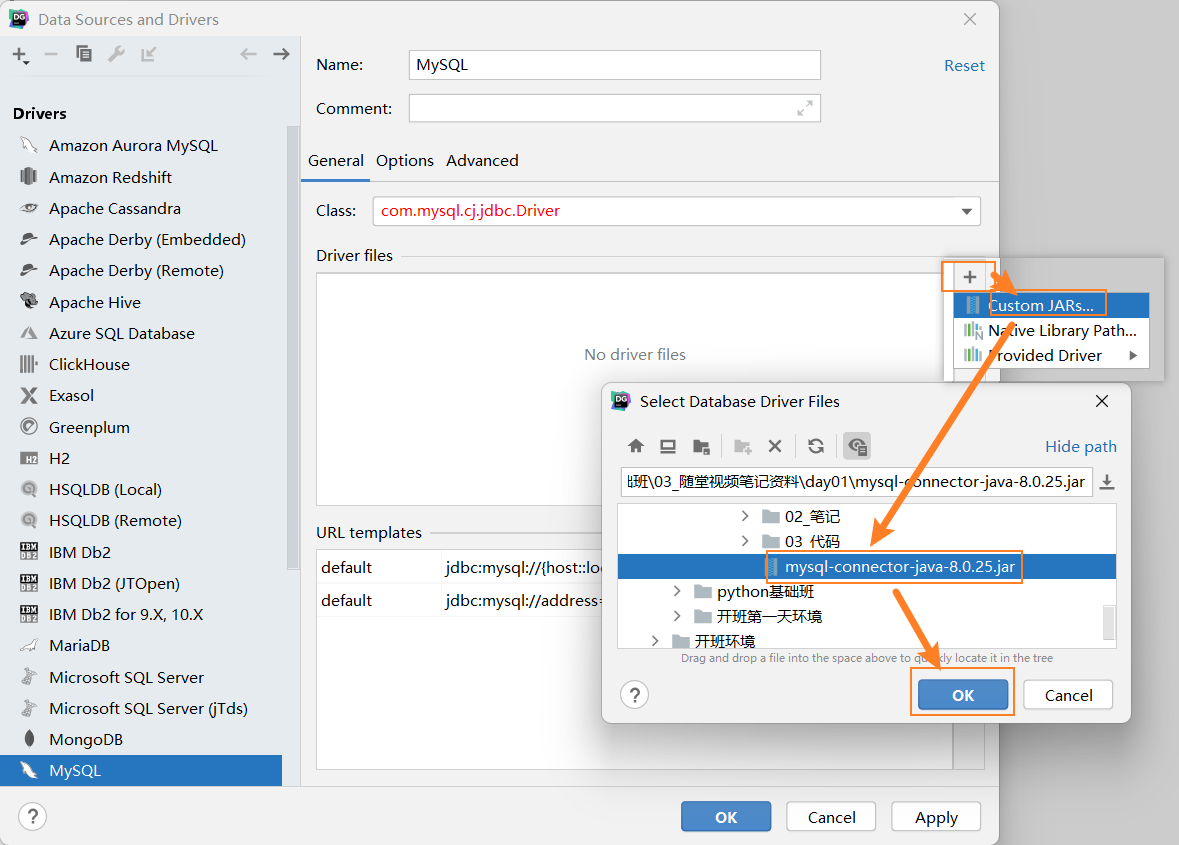
Task: Click the duplicate driver icon
Action: tap(83, 54)
